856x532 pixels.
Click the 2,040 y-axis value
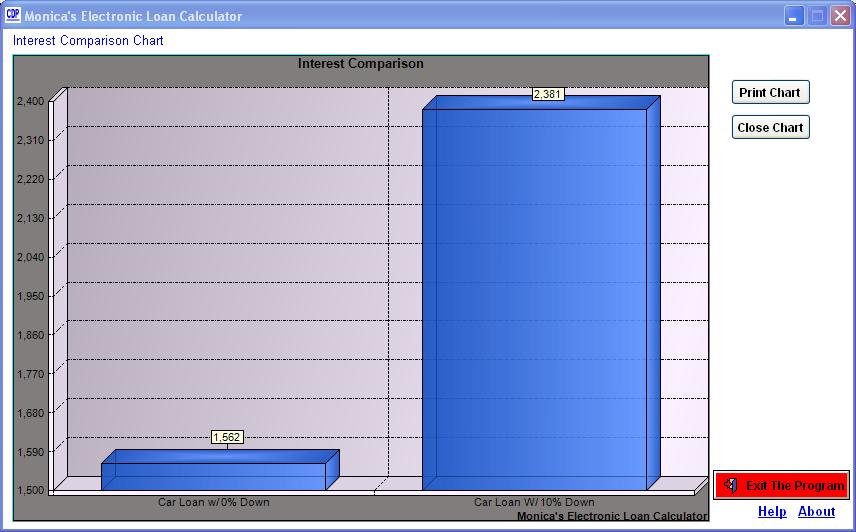point(31,257)
